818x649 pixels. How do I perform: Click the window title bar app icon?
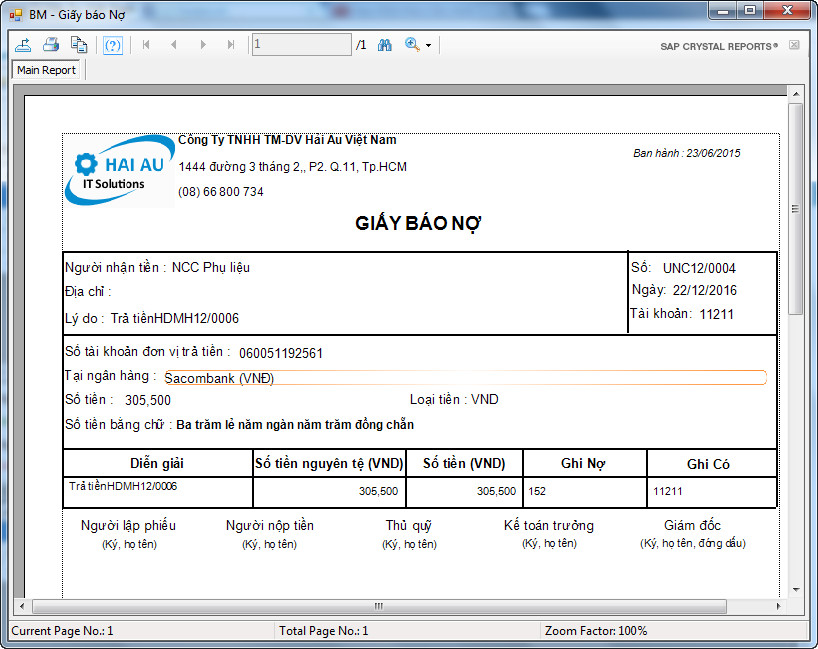(x=16, y=15)
